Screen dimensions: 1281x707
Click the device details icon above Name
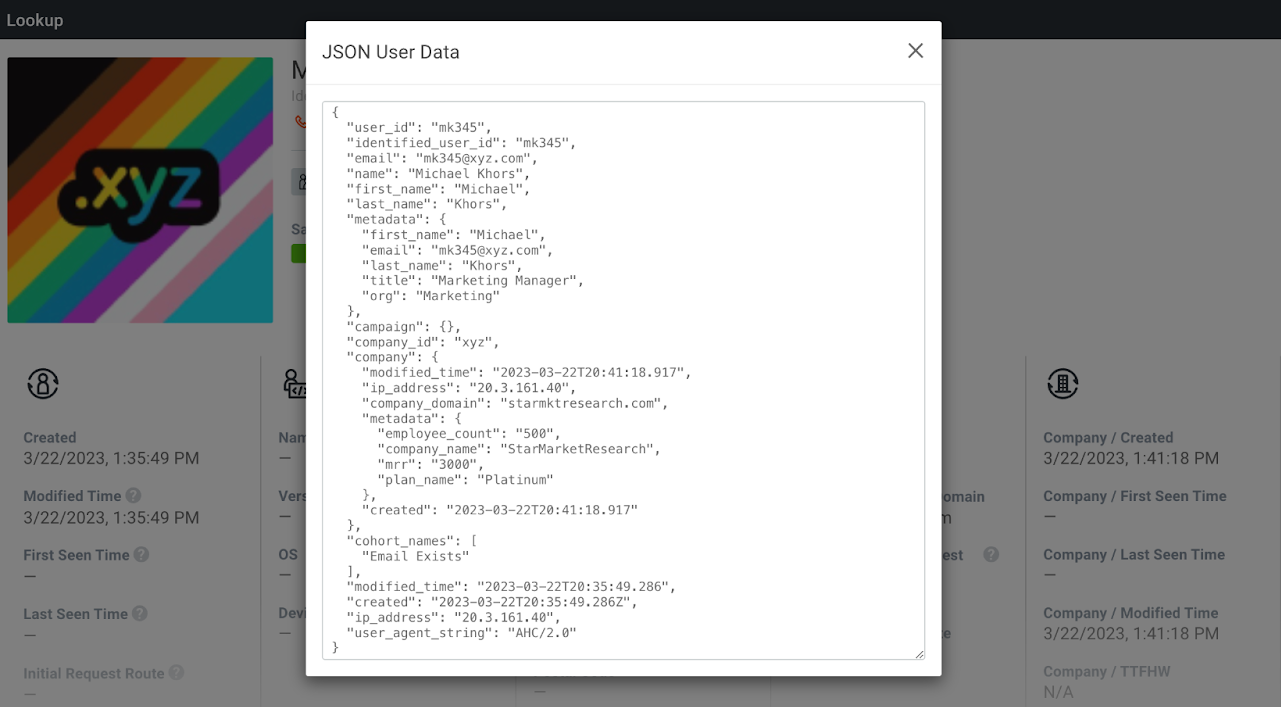click(293, 384)
